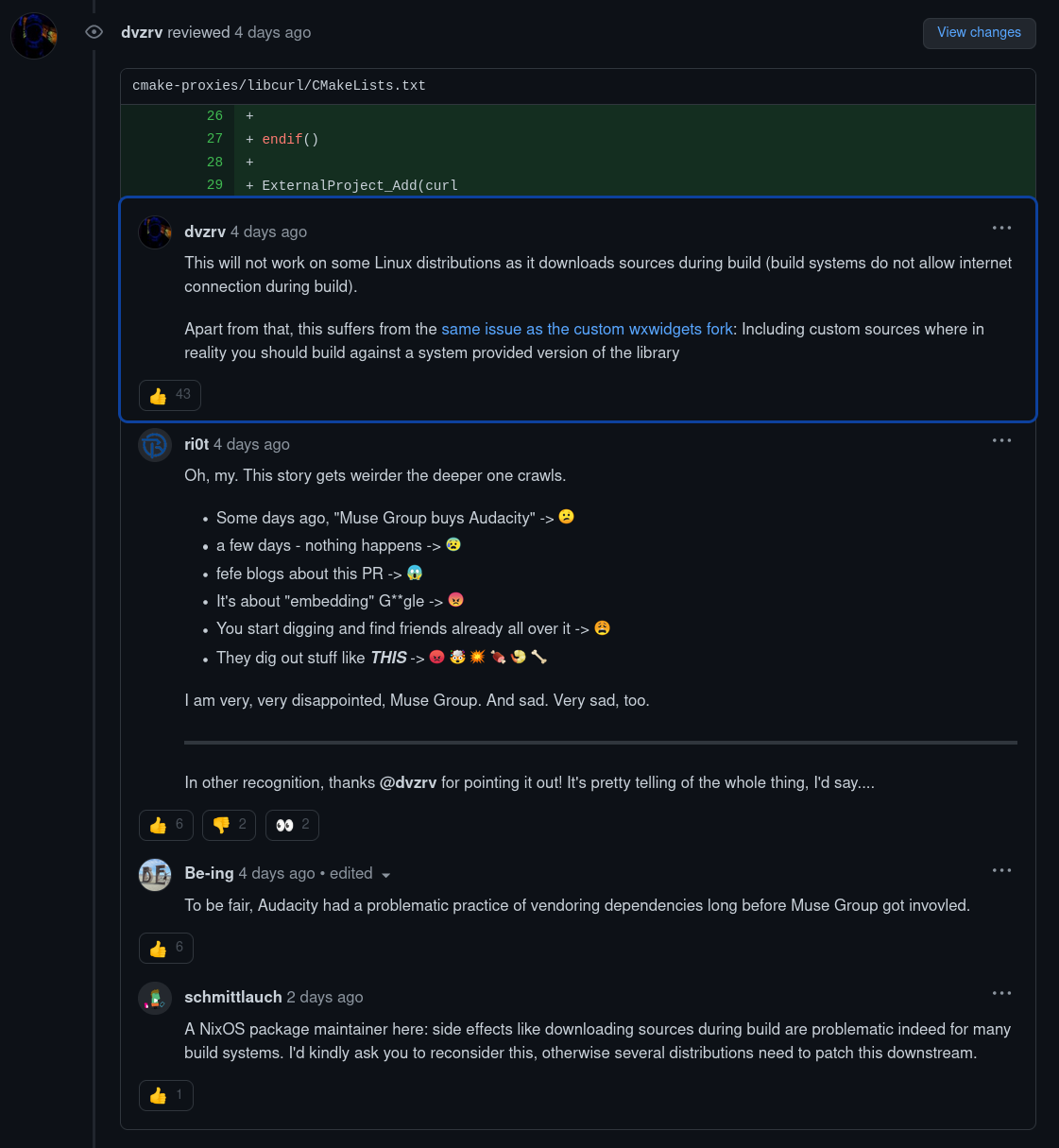This screenshot has width=1059, height=1148.
Task: Click dvzrv's small comment avatar
Action: (155, 232)
